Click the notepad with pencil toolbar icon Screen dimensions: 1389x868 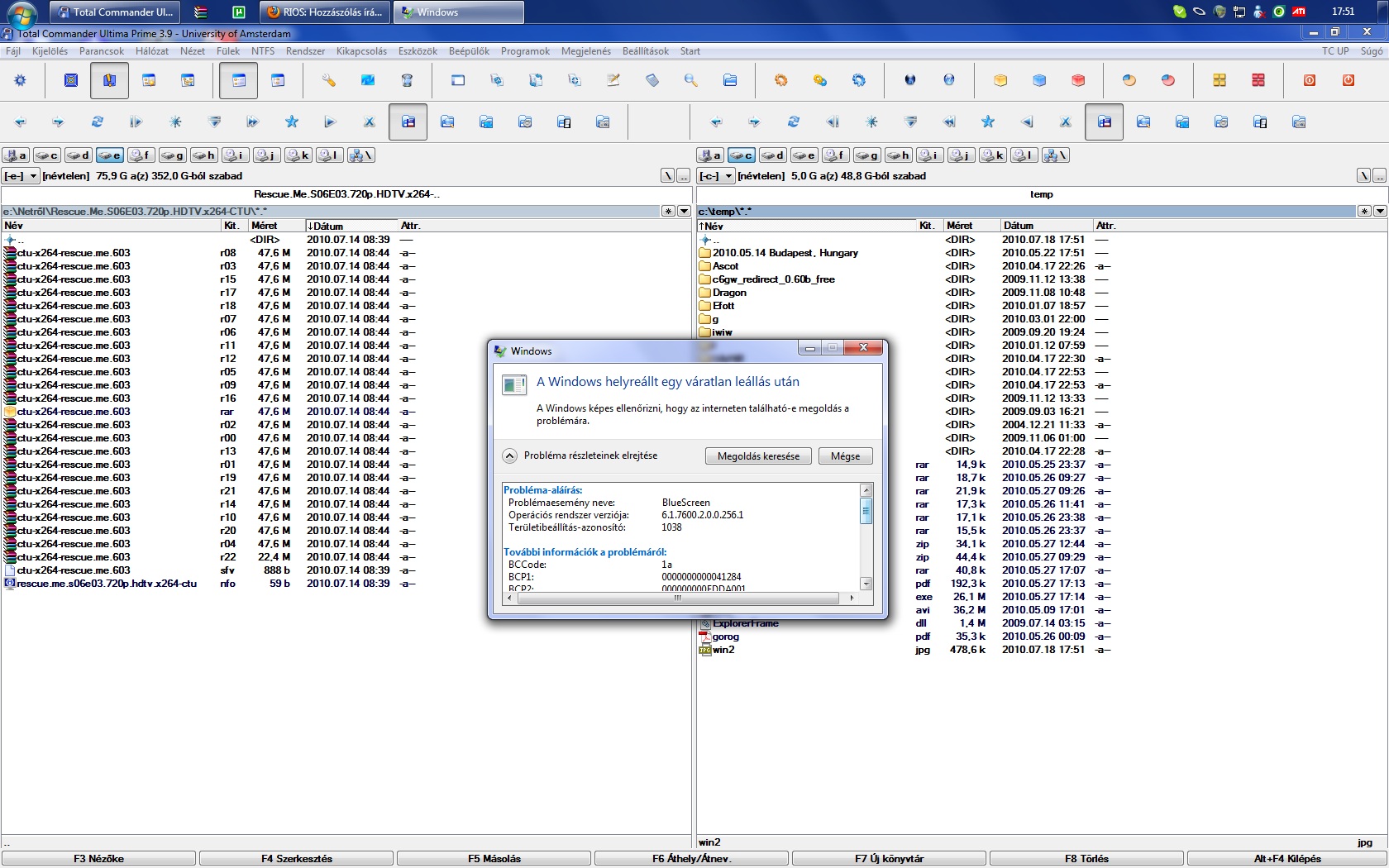pyautogui.click(x=613, y=80)
